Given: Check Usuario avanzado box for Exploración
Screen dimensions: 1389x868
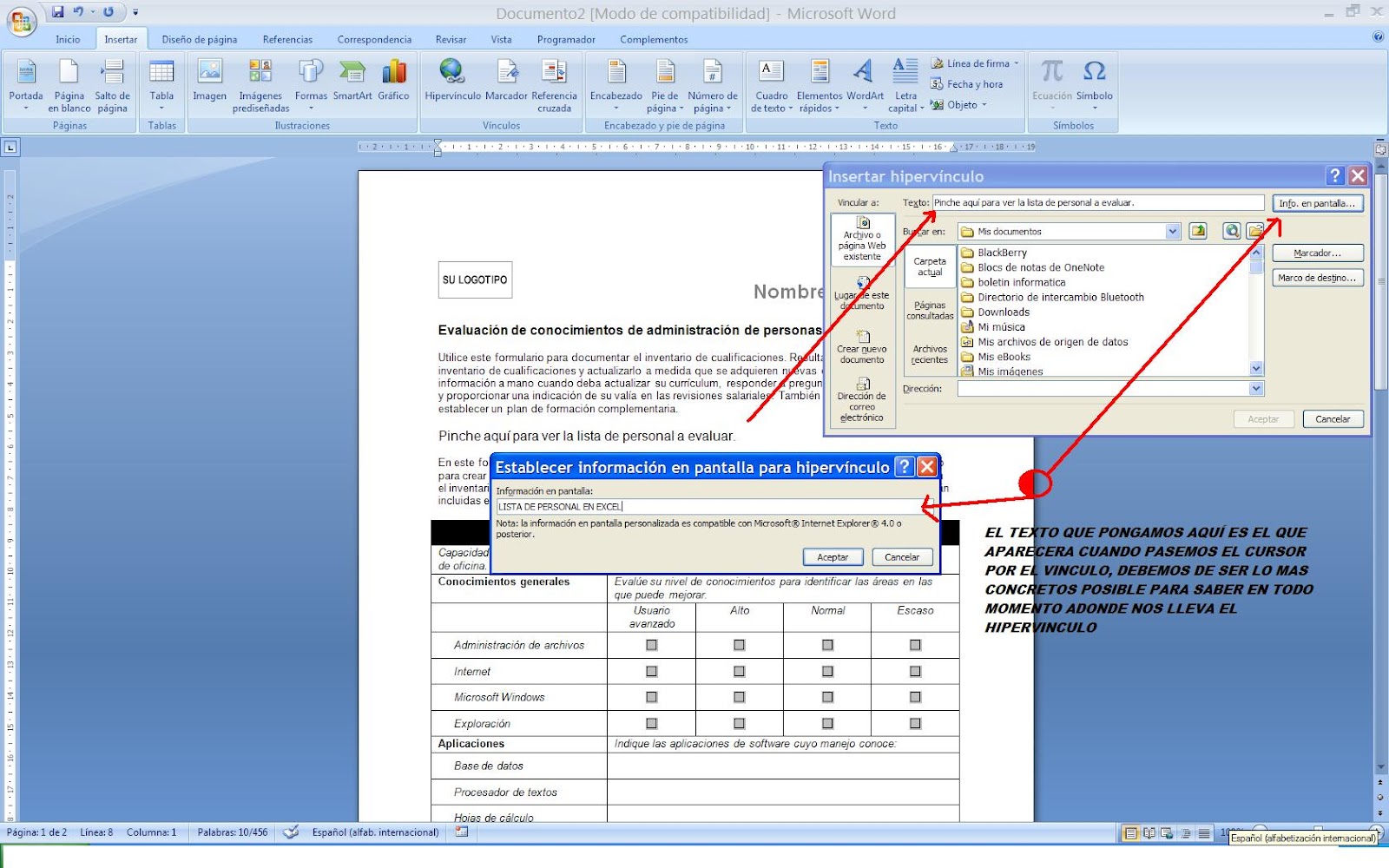Looking at the screenshot, I should [652, 723].
